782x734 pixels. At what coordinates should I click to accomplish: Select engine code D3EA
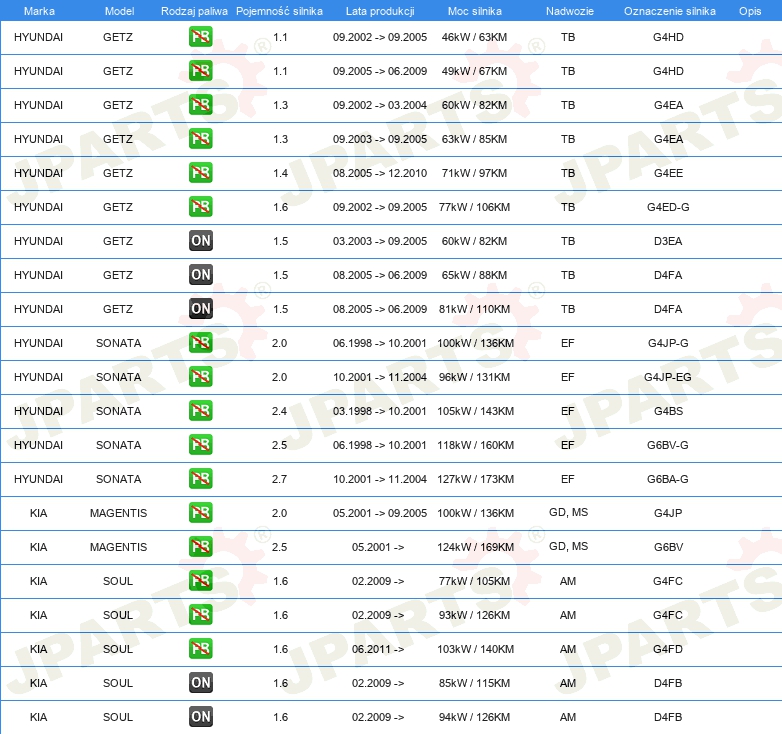pos(668,241)
